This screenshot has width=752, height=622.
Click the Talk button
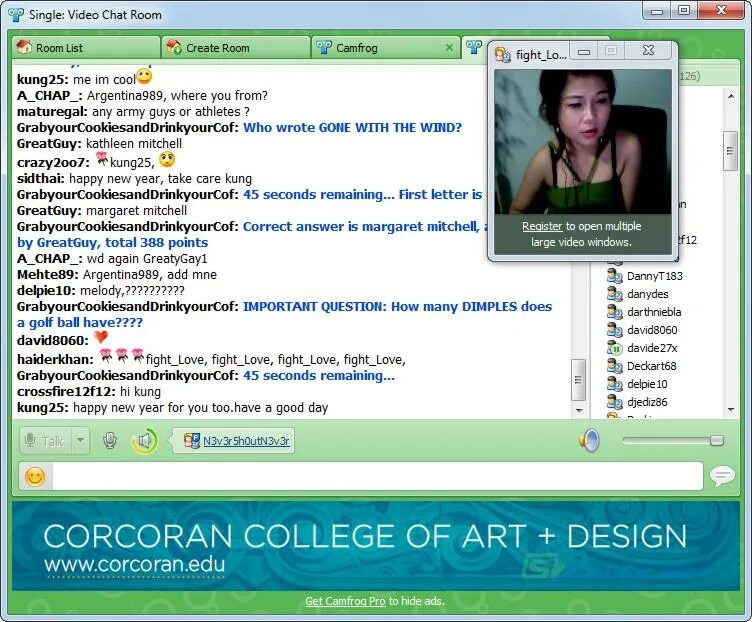(46, 441)
